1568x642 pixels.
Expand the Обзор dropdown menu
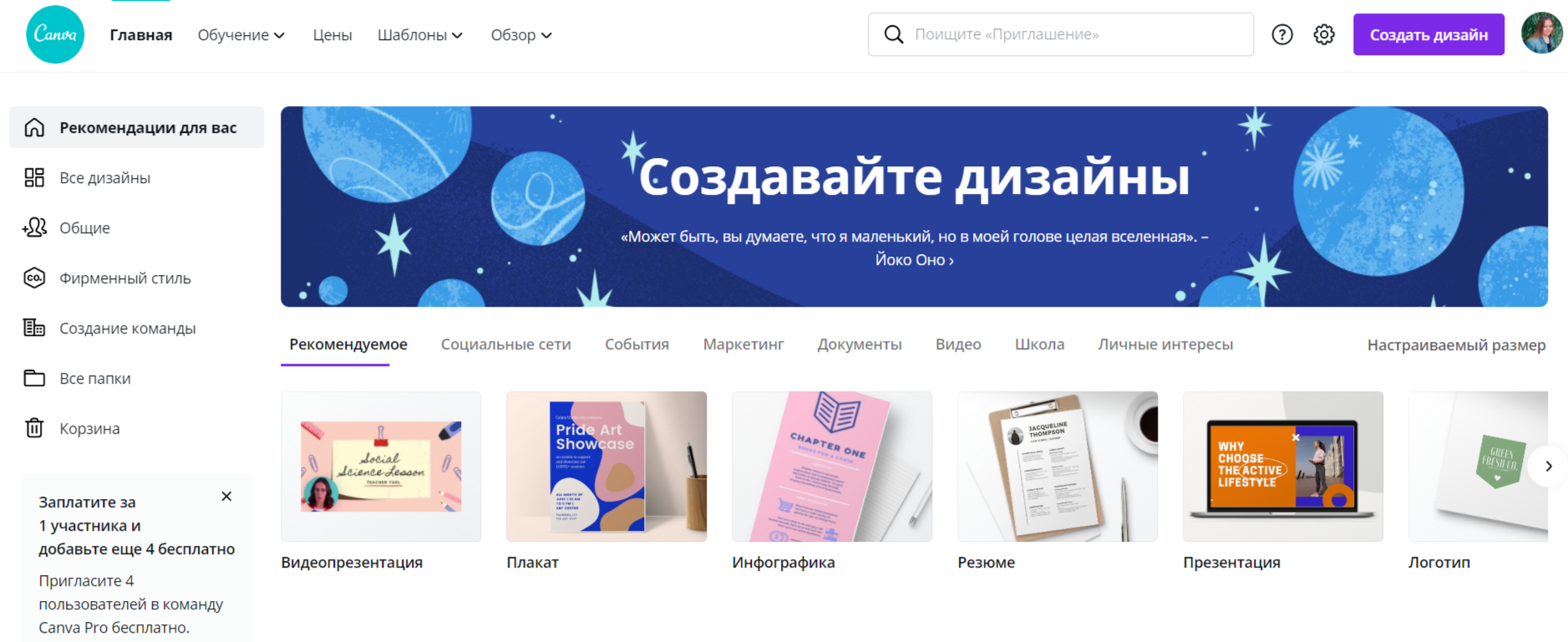pos(521,35)
